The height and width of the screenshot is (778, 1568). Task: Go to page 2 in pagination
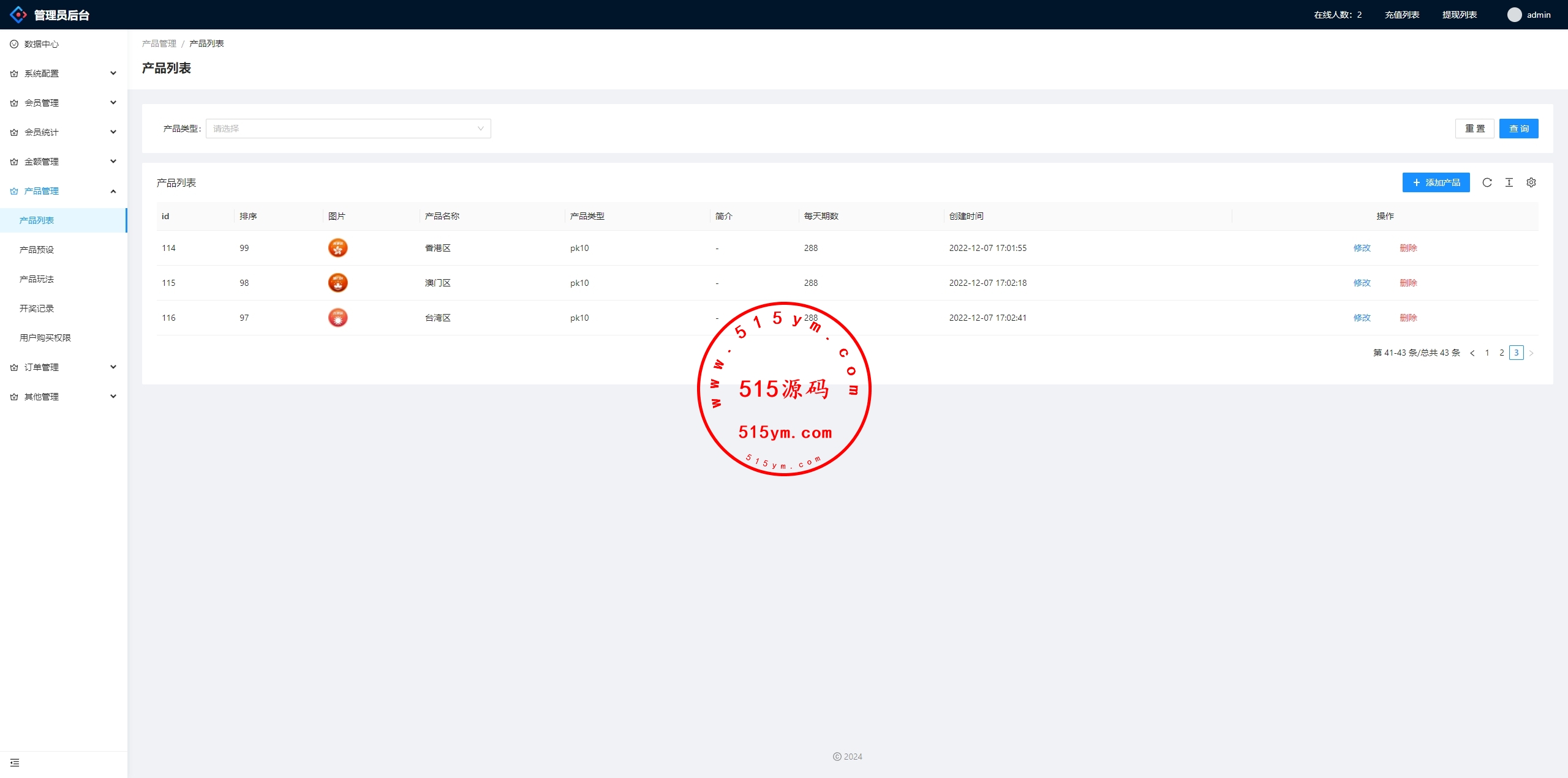pyautogui.click(x=1501, y=353)
